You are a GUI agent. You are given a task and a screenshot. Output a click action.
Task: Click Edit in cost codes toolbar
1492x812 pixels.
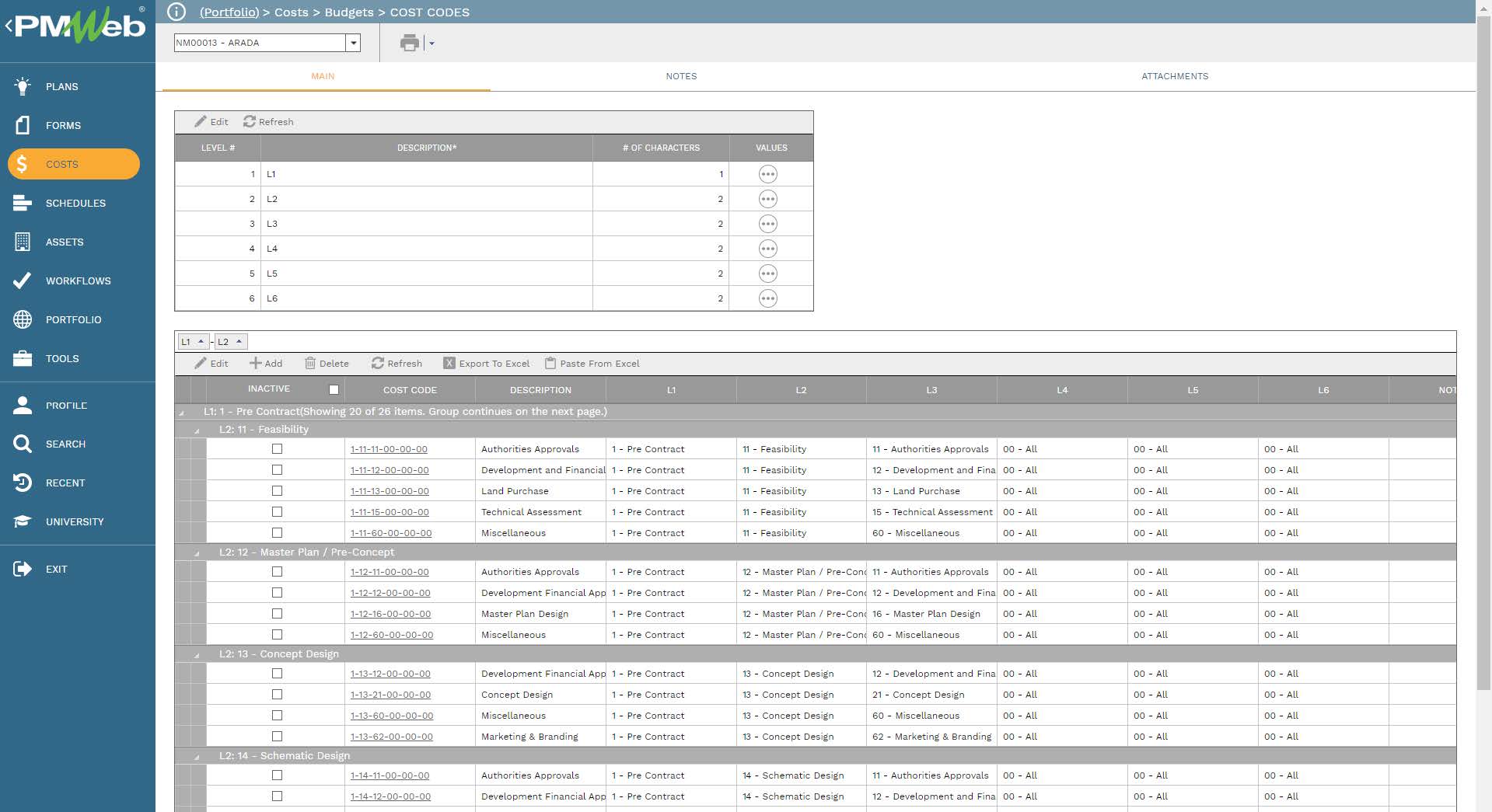tap(211, 363)
